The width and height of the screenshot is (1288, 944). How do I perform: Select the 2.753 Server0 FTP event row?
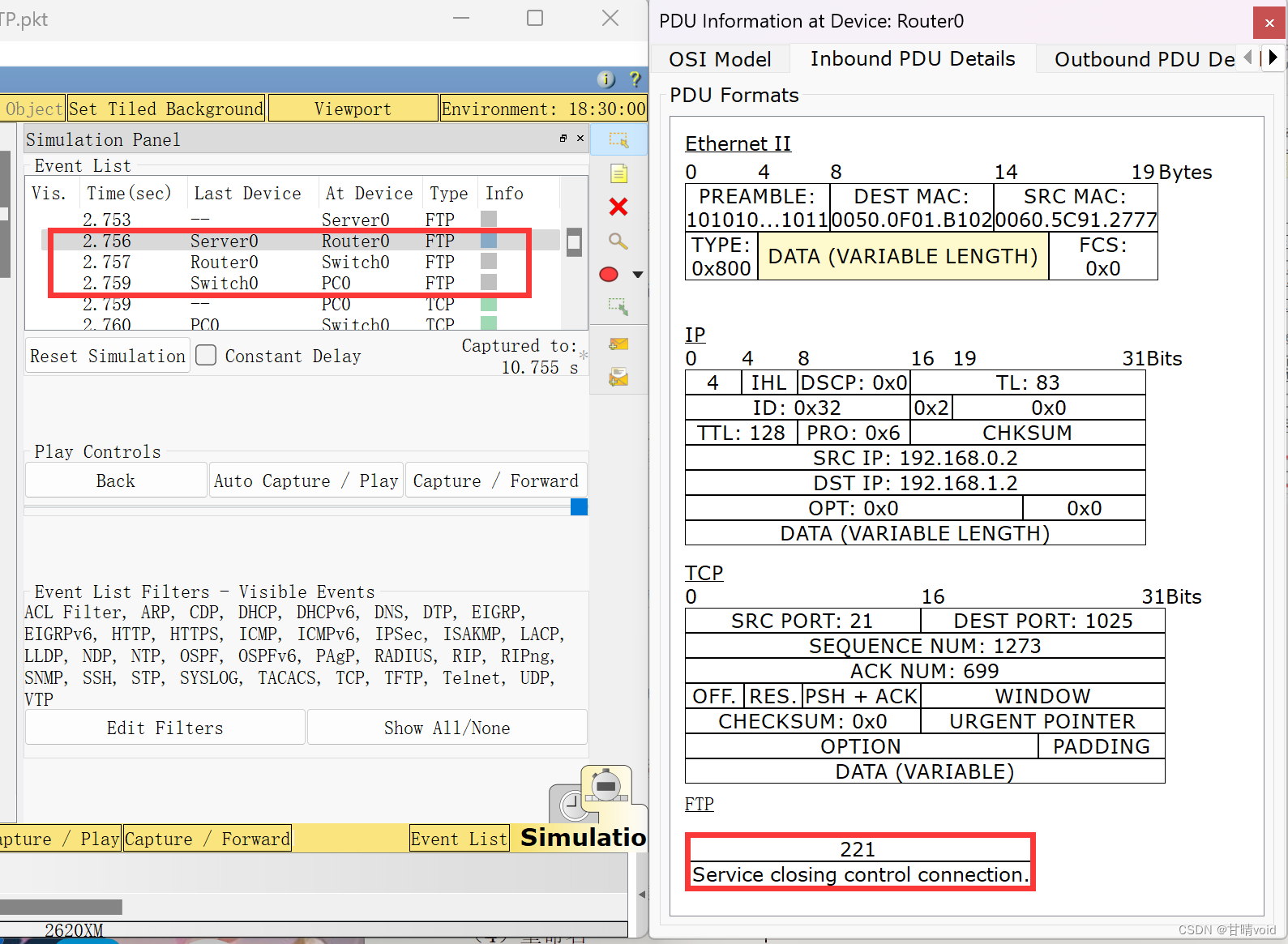click(300, 220)
